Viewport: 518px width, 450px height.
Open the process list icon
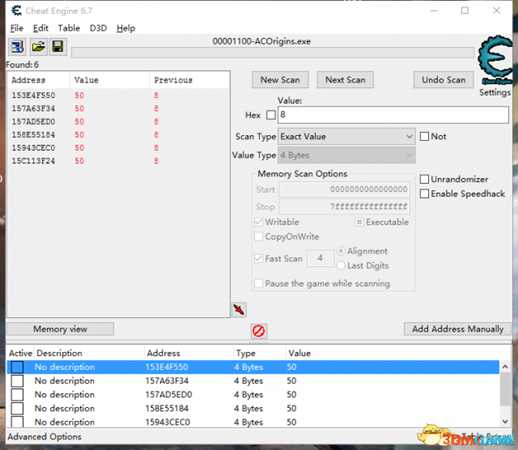17,46
